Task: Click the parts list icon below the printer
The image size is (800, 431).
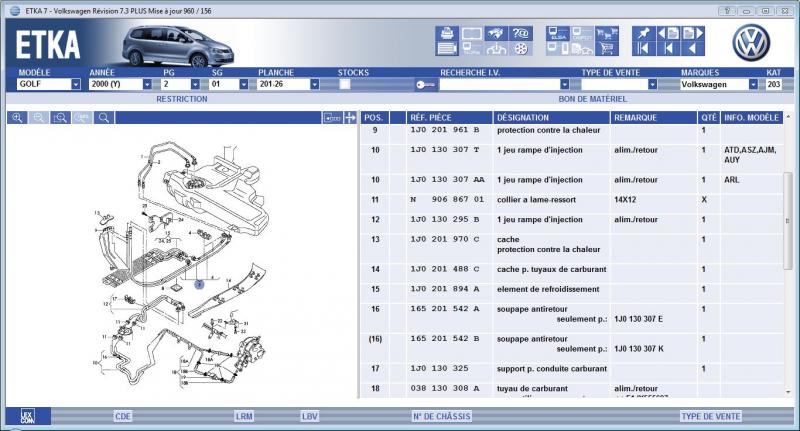Action: [447, 49]
